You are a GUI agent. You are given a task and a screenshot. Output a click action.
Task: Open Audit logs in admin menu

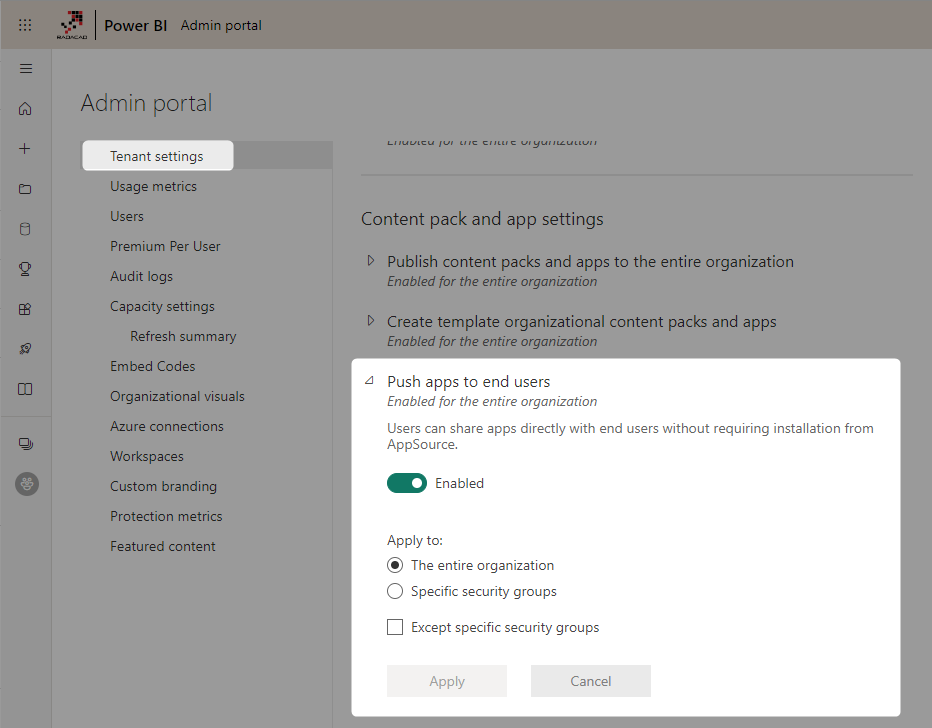(x=141, y=276)
